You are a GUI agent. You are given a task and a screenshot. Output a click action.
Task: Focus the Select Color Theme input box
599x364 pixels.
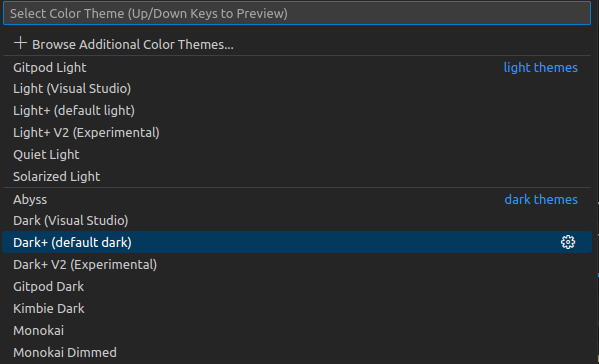[297, 13]
